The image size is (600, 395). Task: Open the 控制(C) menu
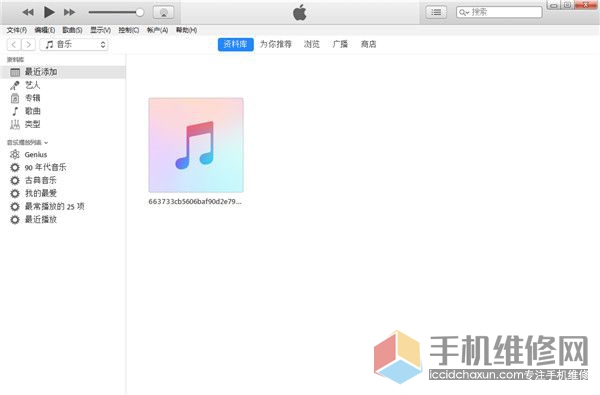(129, 30)
